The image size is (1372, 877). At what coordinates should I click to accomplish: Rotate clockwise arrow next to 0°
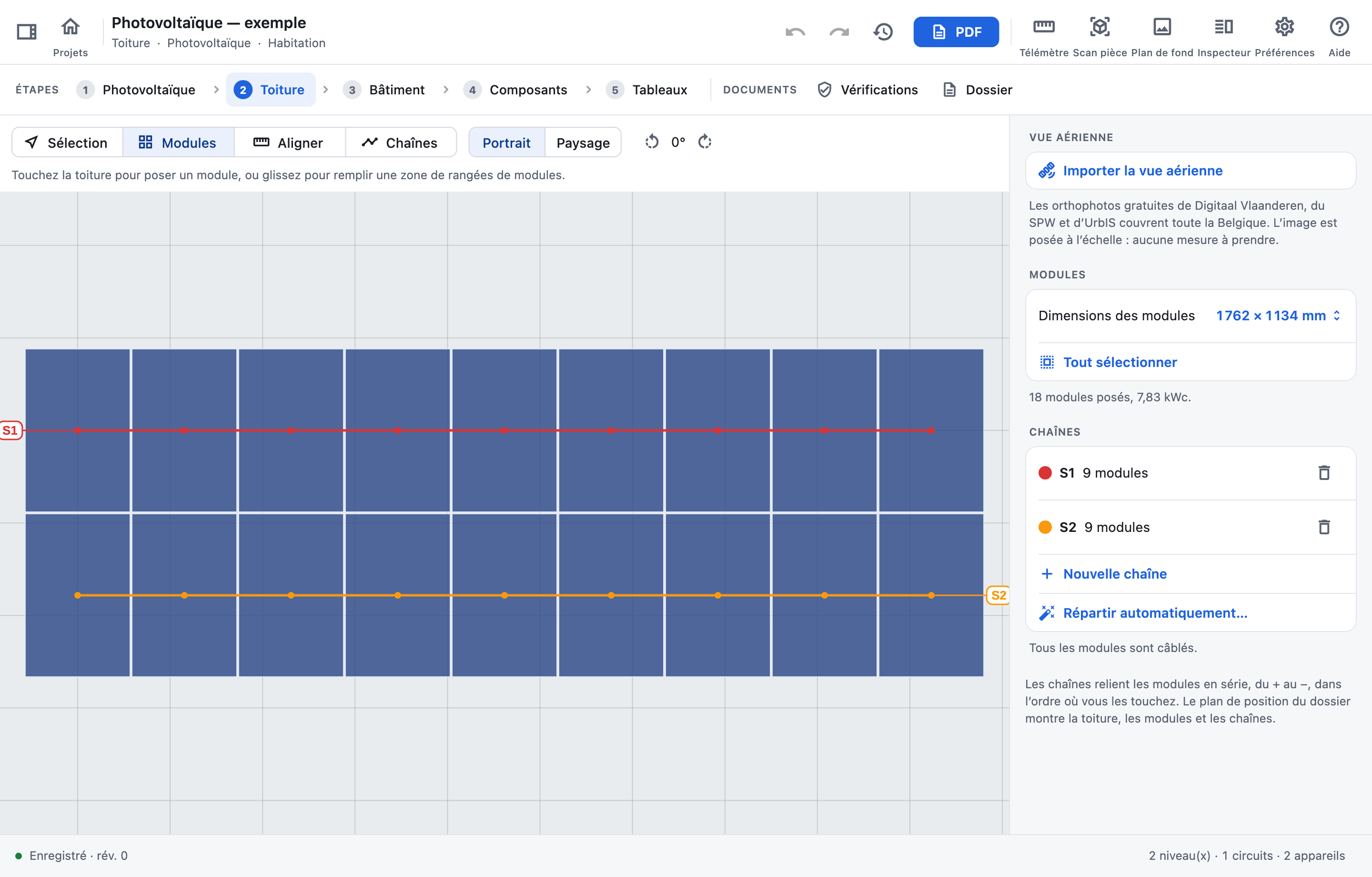click(705, 142)
